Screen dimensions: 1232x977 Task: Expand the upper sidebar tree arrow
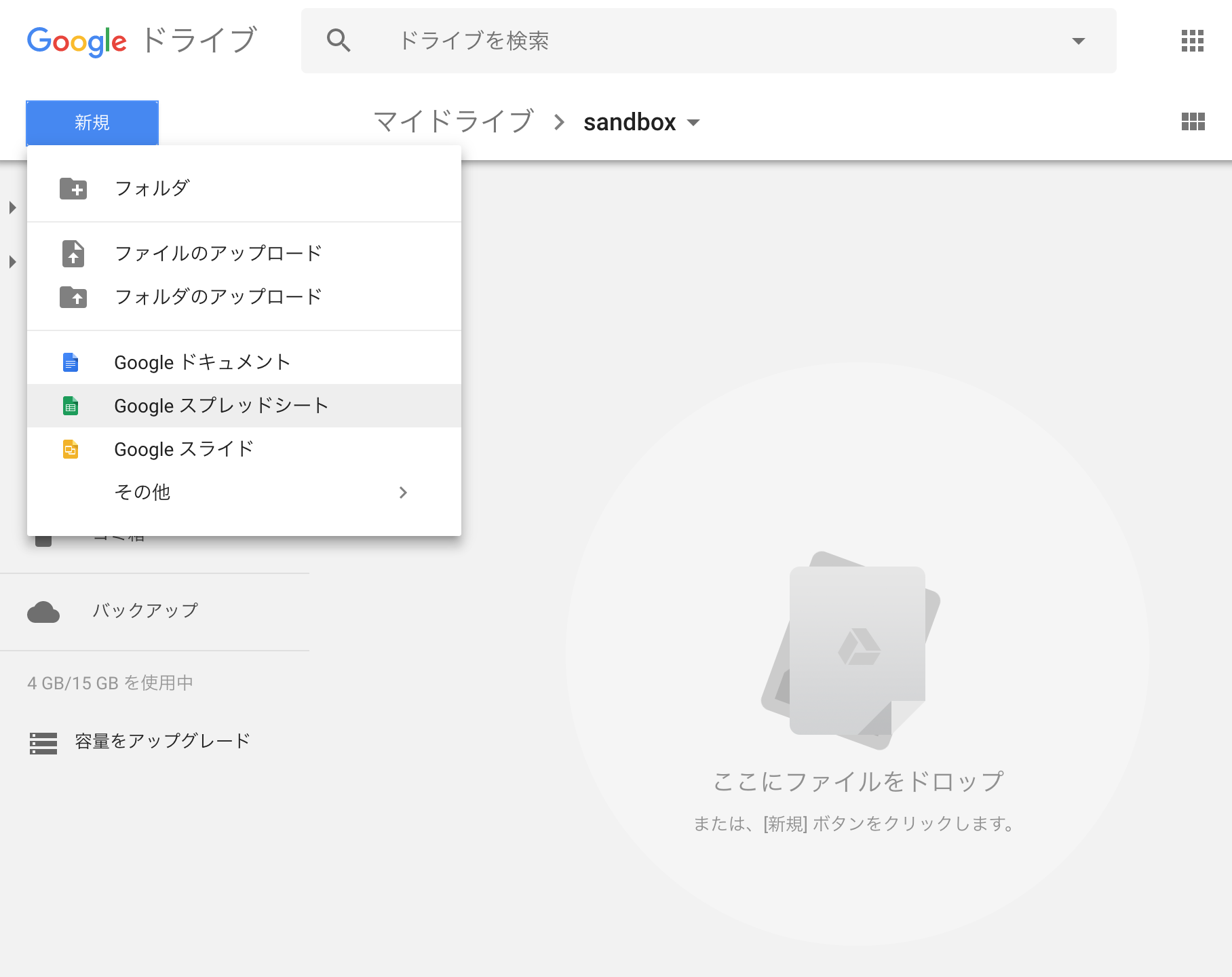pos(12,208)
